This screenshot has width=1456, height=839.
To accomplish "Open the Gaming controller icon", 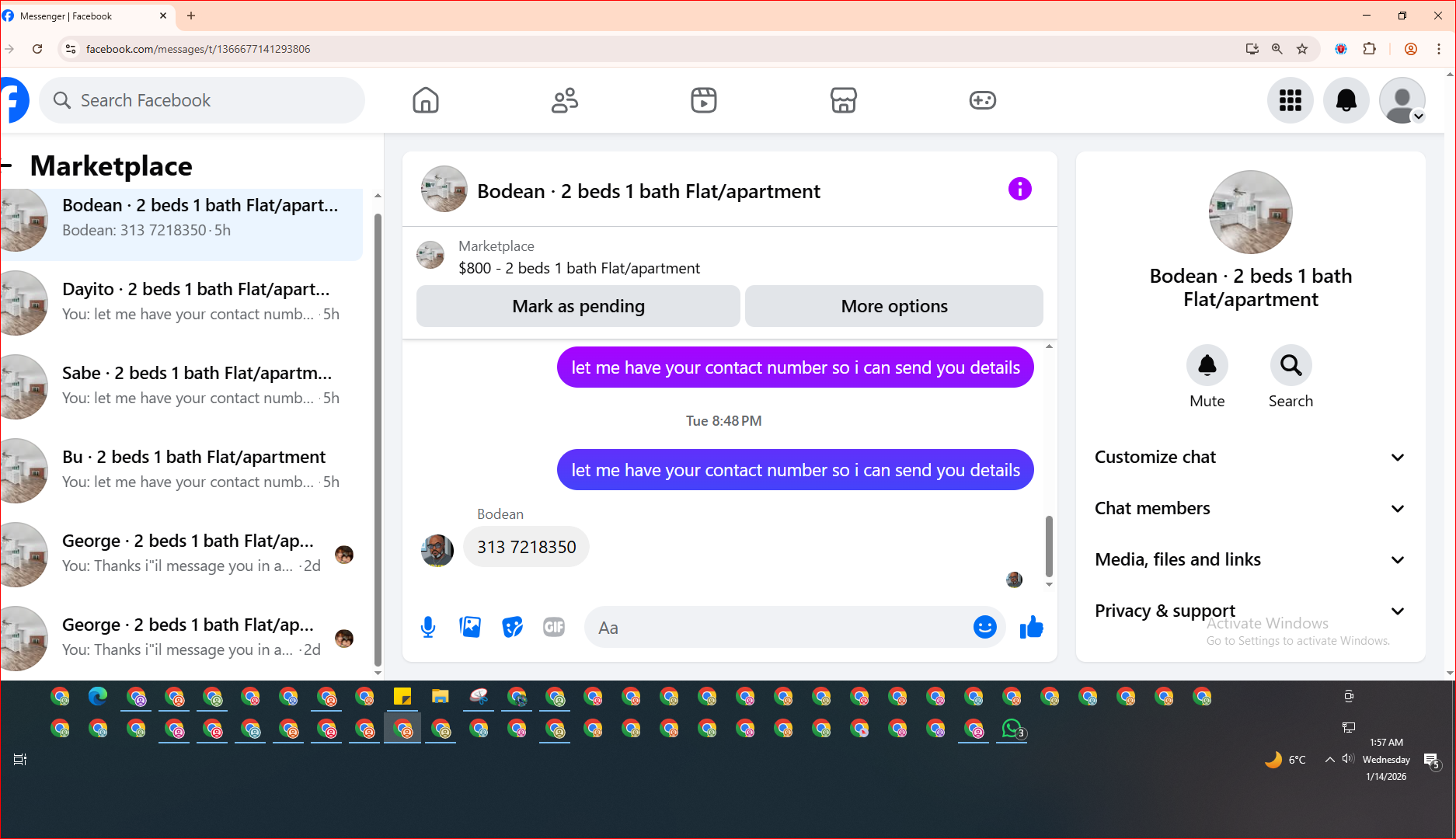I will (982, 100).
